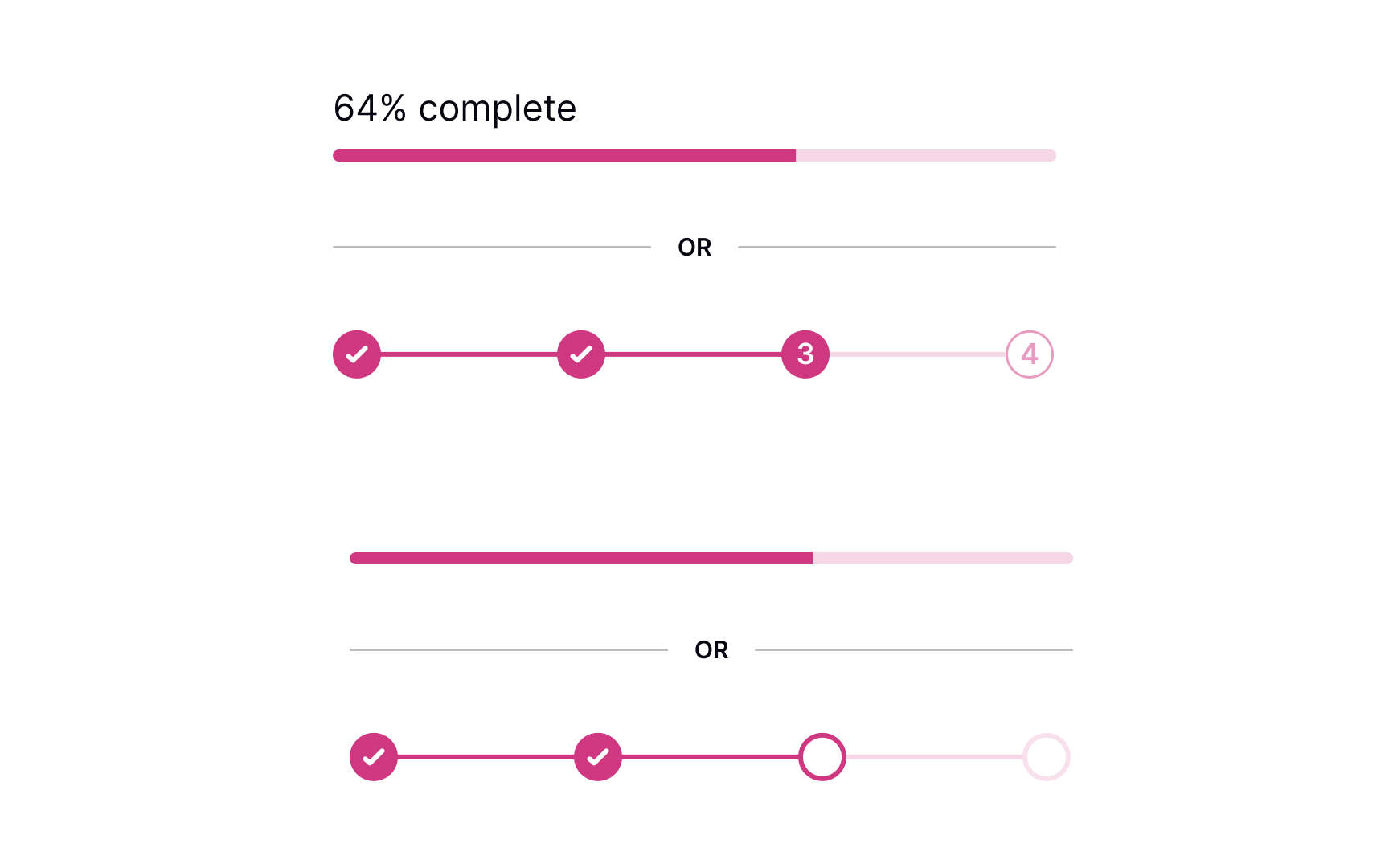Activate the current hollow step circle below
This screenshot has width=1389, height=868.
822,756
